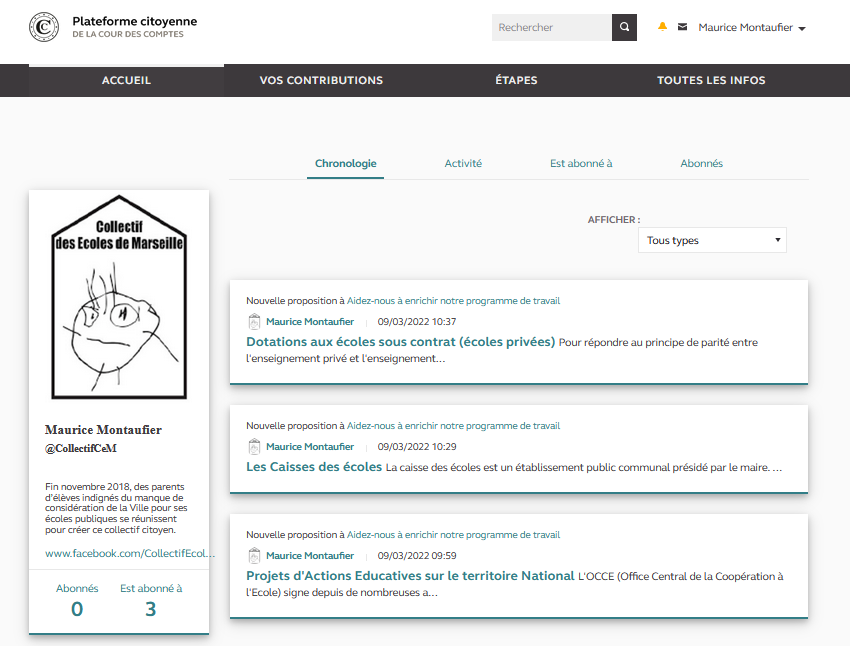Click avatar icon on 09:59 proposal

(x=254, y=555)
